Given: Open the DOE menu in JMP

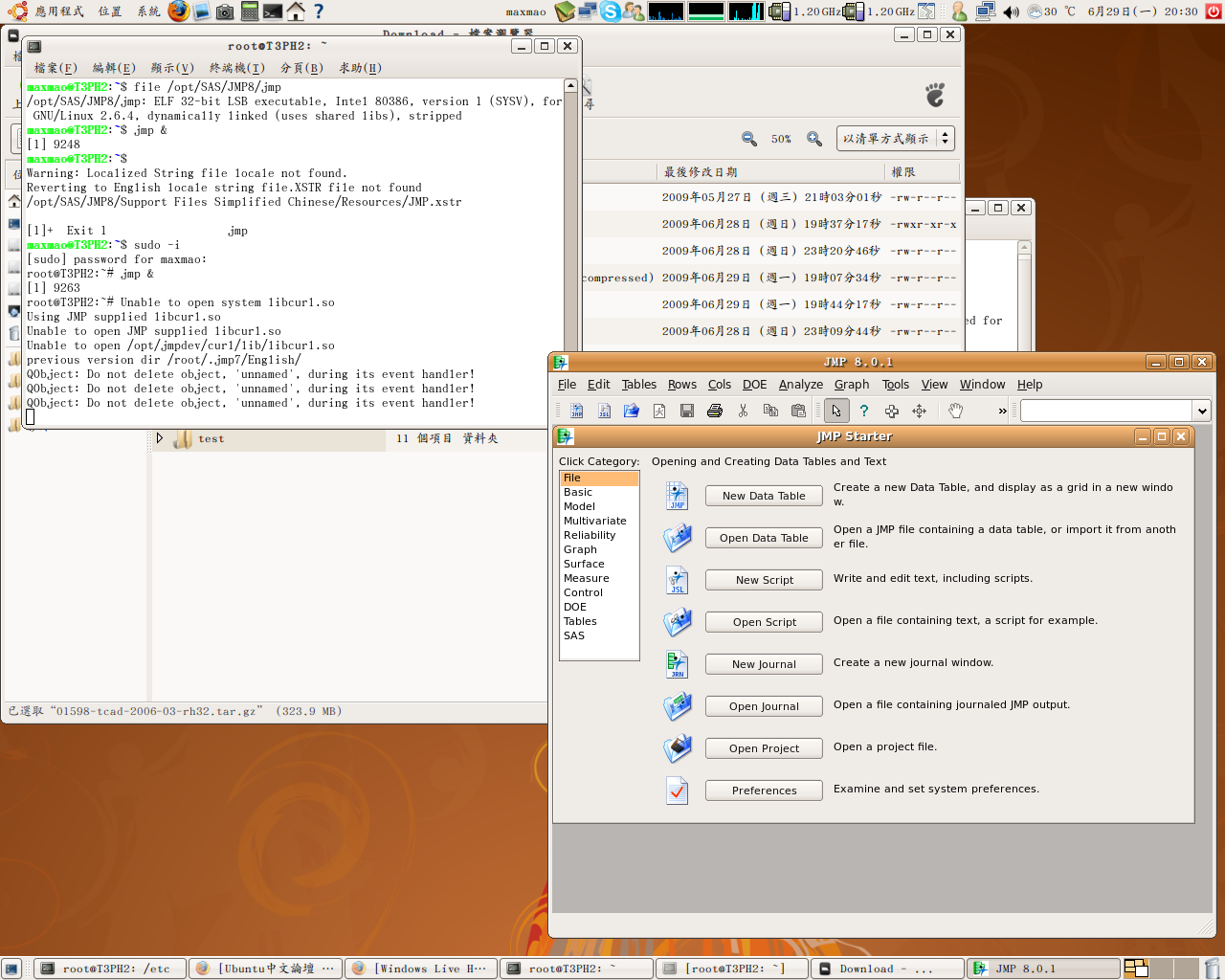Looking at the screenshot, I should click(755, 385).
